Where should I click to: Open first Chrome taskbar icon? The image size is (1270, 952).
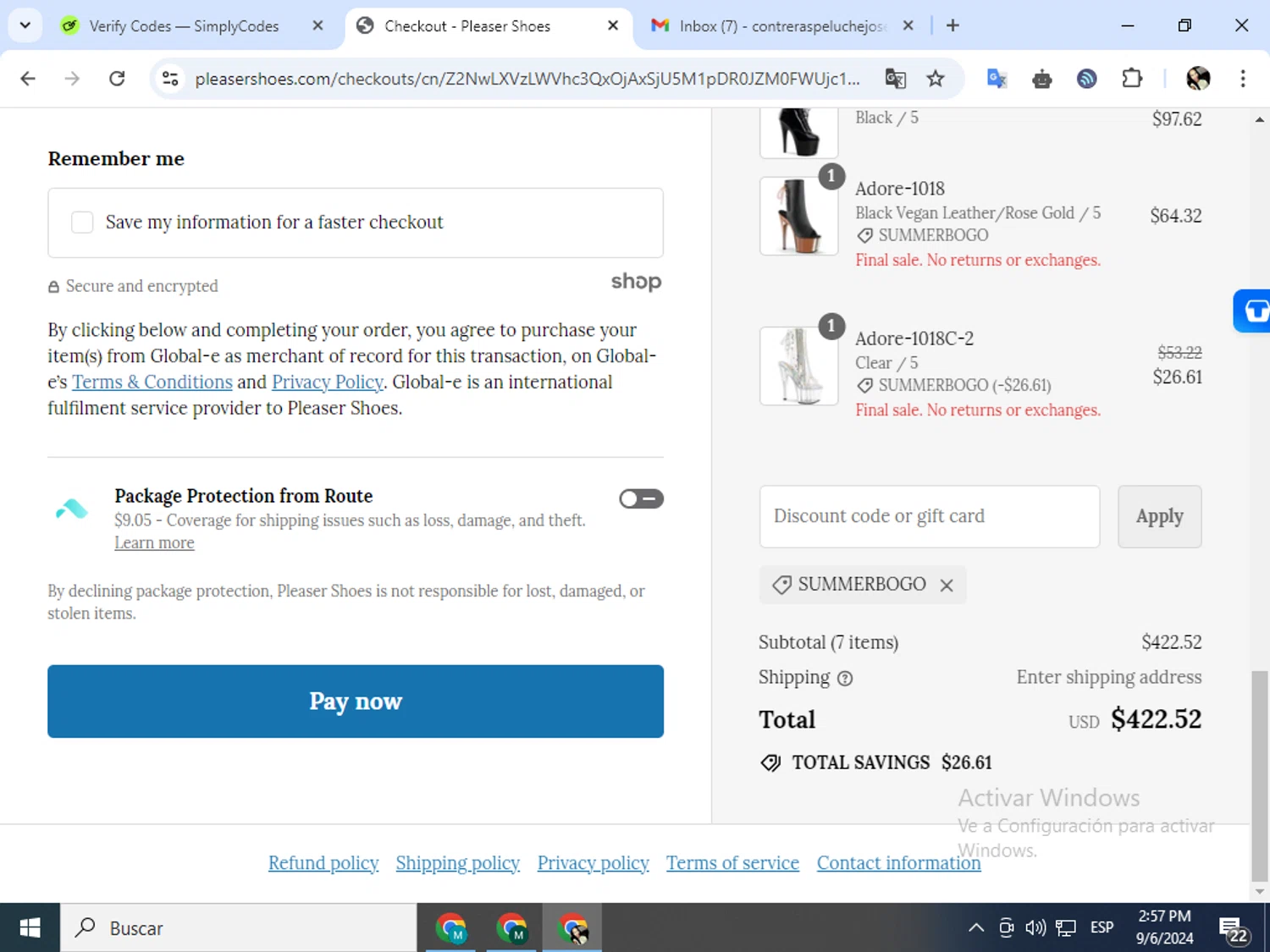[450, 928]
